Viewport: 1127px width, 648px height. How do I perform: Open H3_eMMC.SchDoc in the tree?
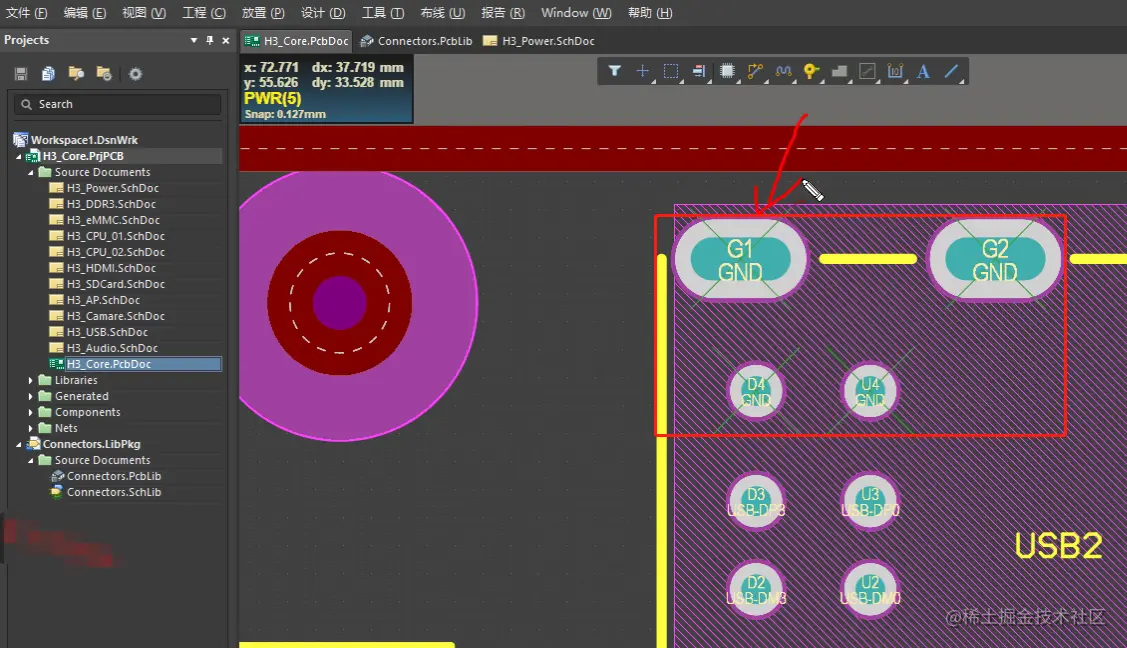(113, 220)
